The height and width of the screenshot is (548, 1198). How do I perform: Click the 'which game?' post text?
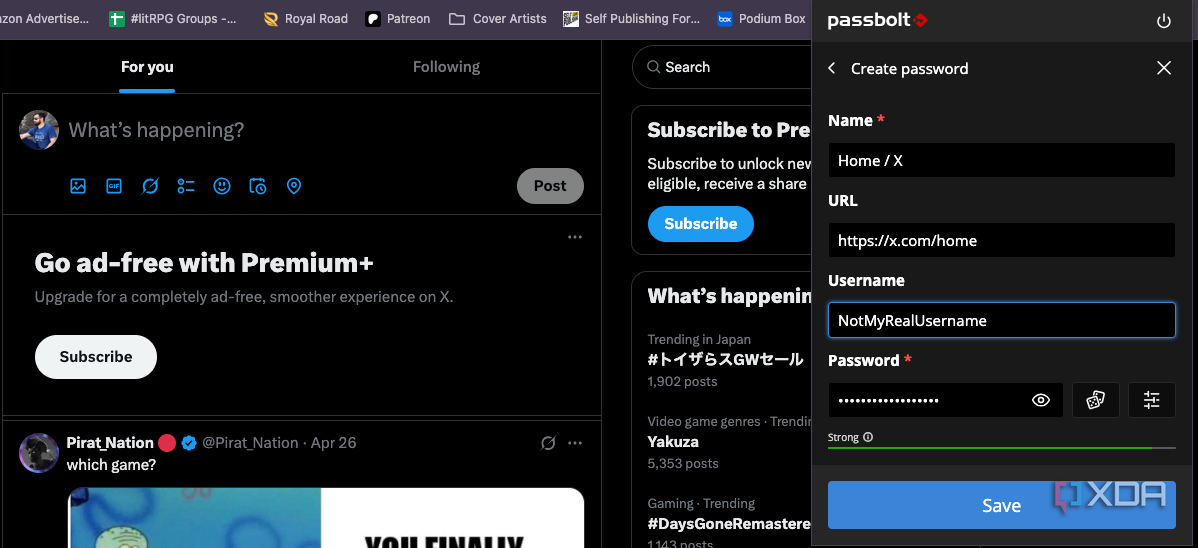(x=112, y=464)
